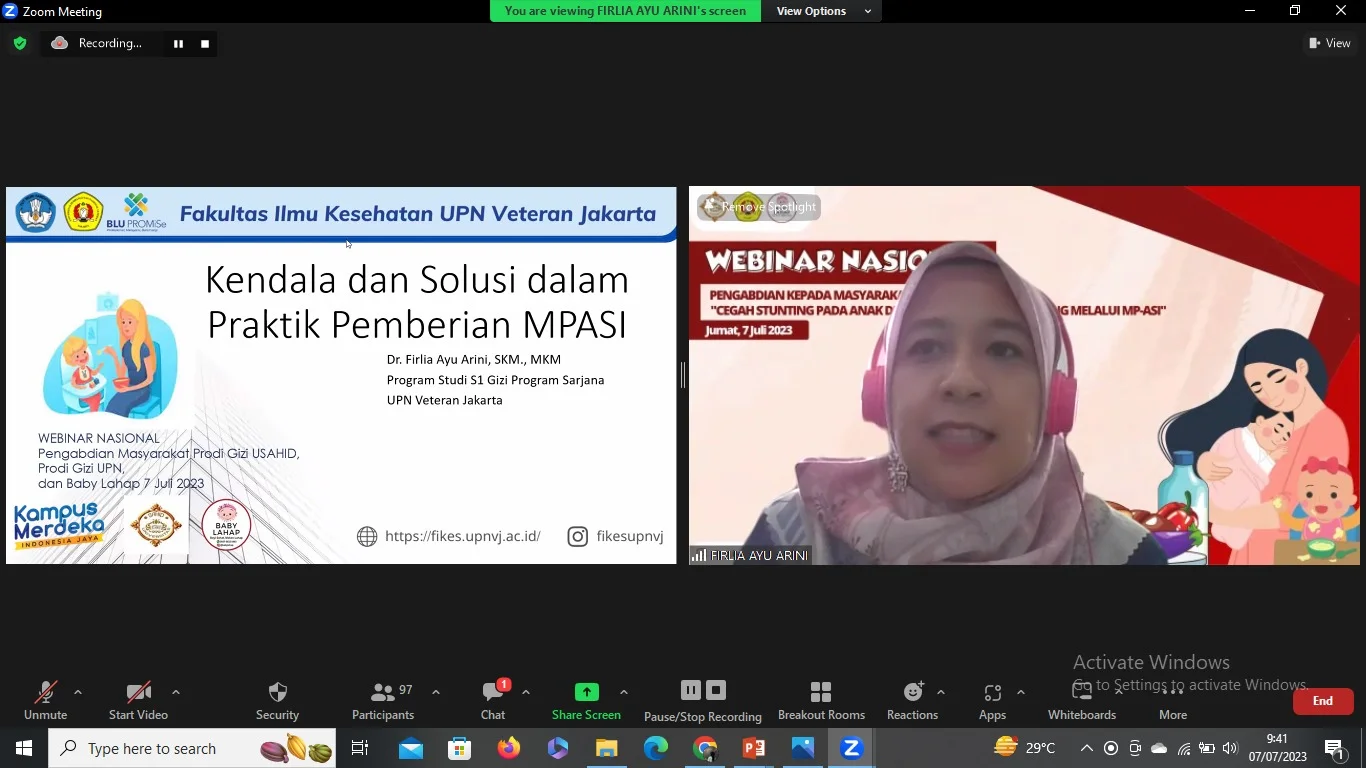Click the participant count 97

pos(406,690)
